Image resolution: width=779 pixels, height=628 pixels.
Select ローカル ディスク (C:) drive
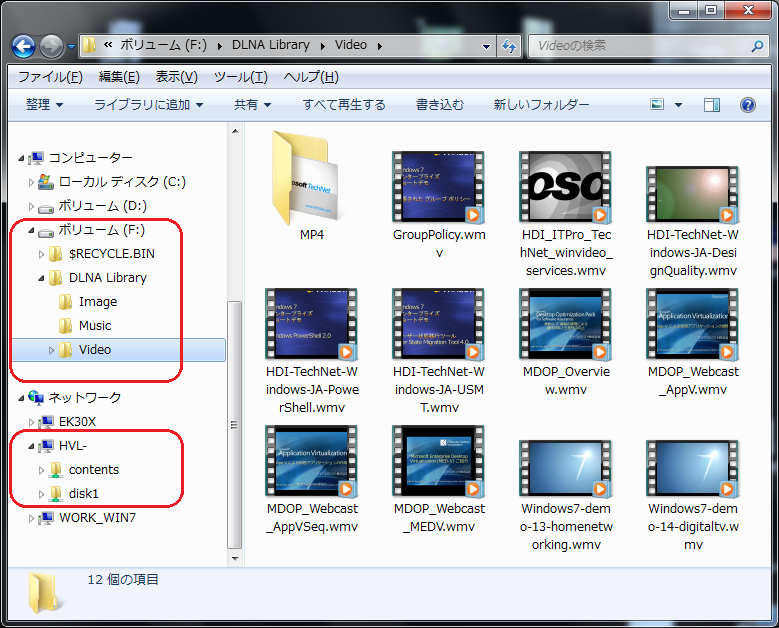(x=122, y=182)
